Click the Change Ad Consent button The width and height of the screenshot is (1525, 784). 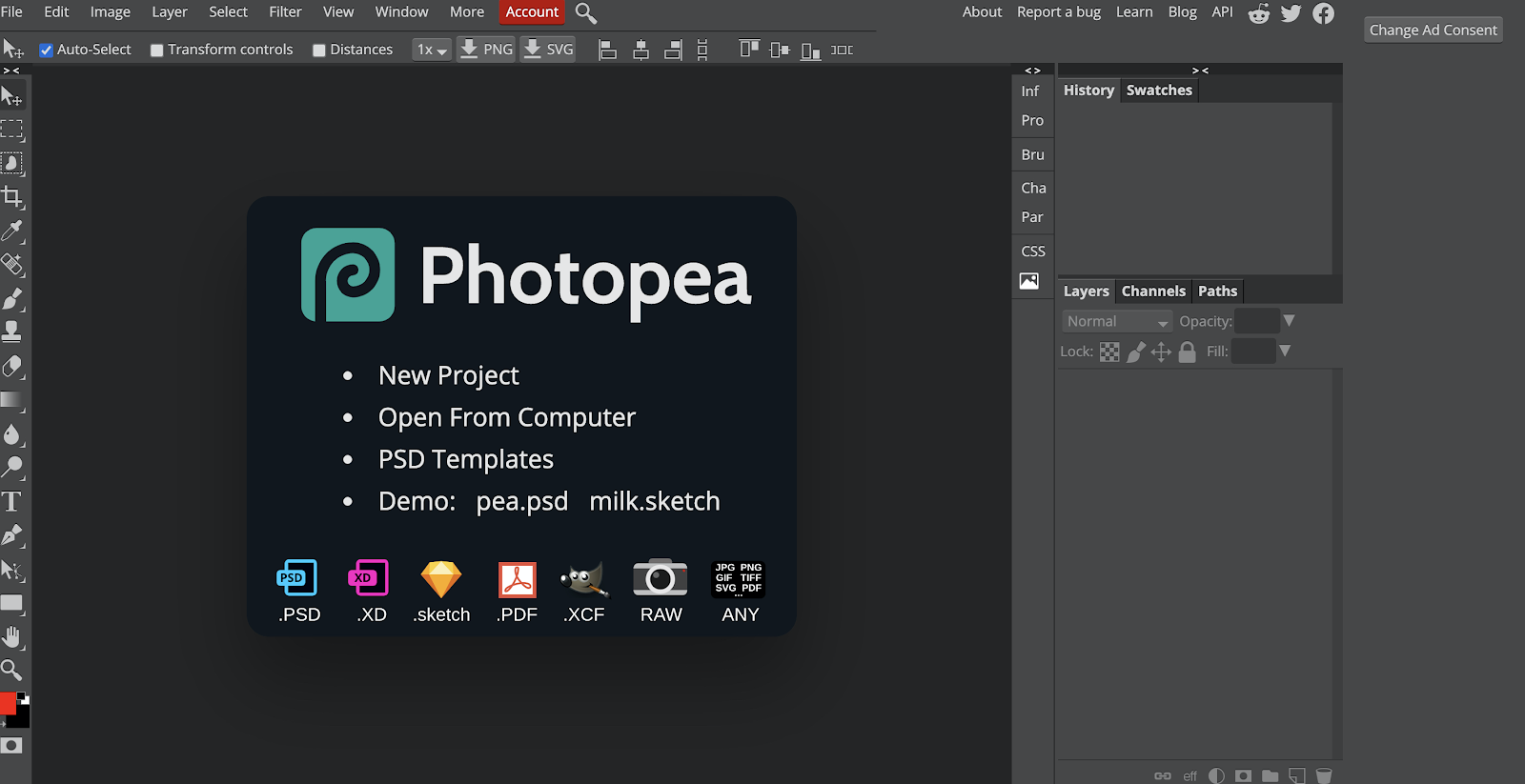pos(1433,30)
